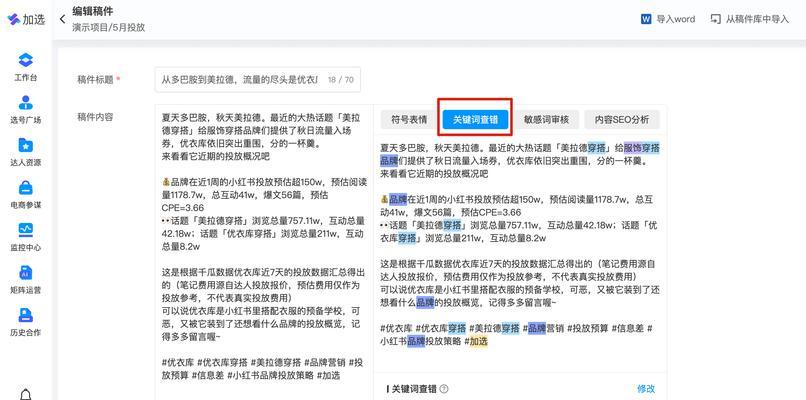Click the 编辑稿件 page title
The width and height of the screenshot is (806, 400).
[93, 11]
